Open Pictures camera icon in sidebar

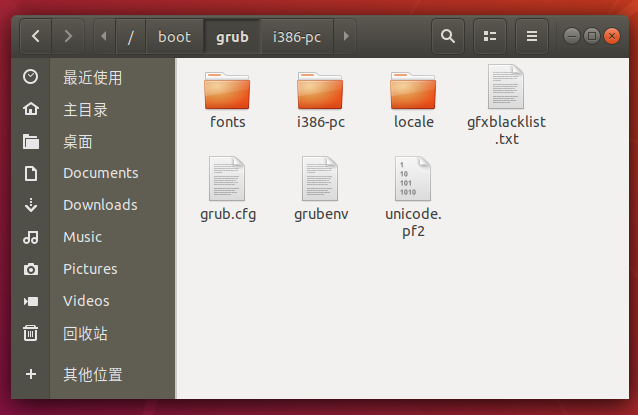point(31,269)
